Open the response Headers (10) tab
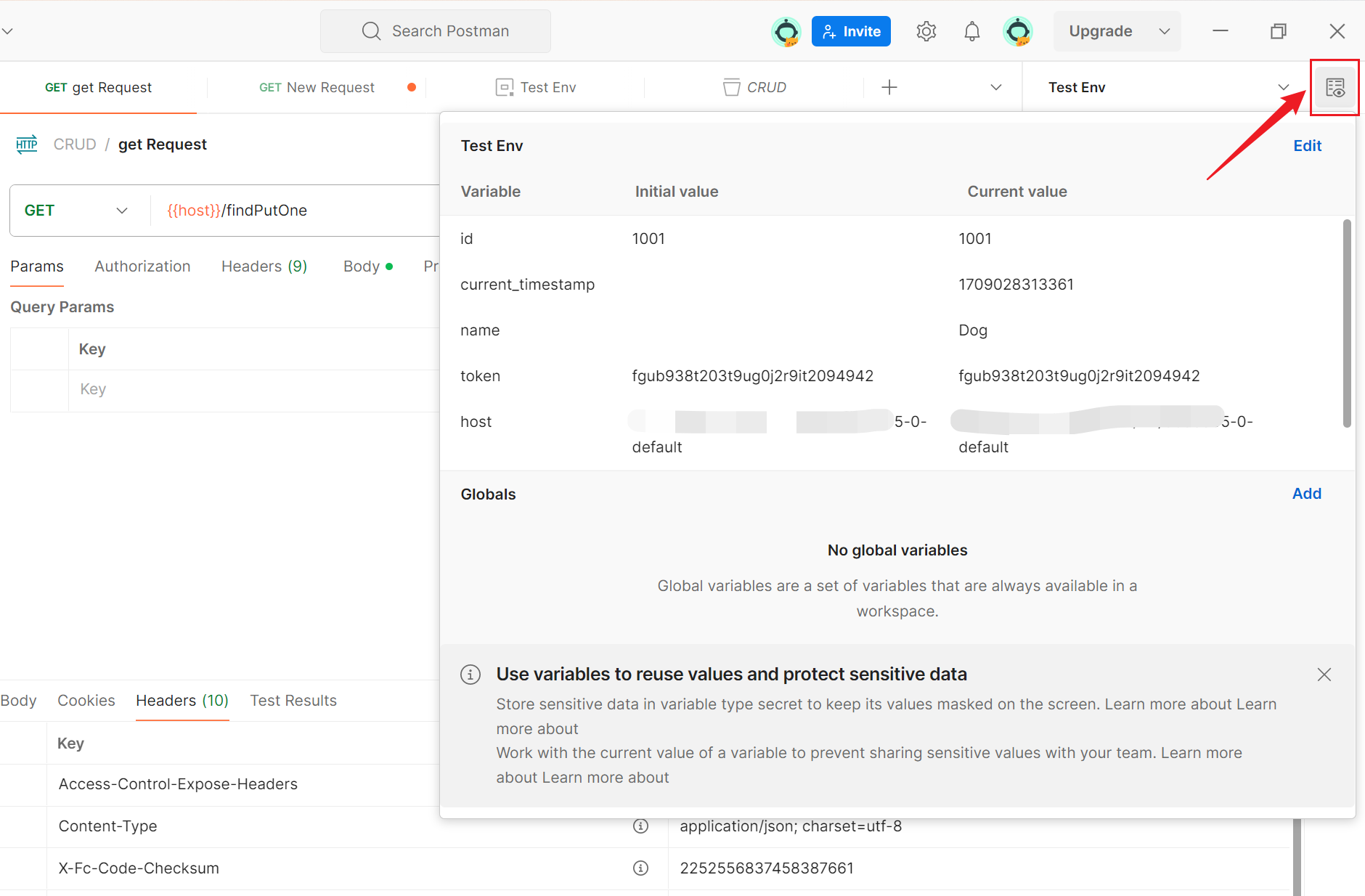Screen dimensions: 1365x896 [x=182, y=701]
